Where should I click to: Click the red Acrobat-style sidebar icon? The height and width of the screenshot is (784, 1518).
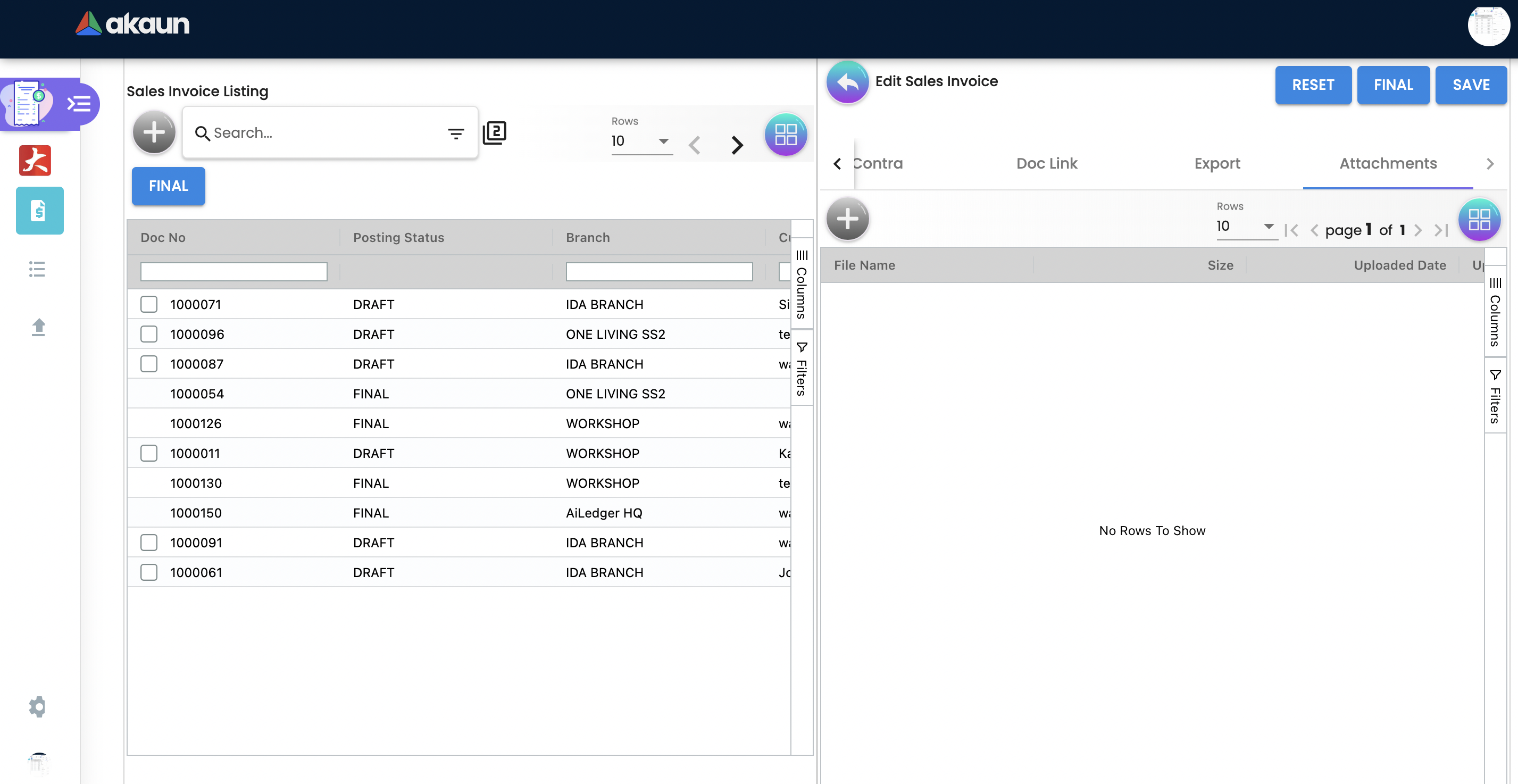coord(35,160)
